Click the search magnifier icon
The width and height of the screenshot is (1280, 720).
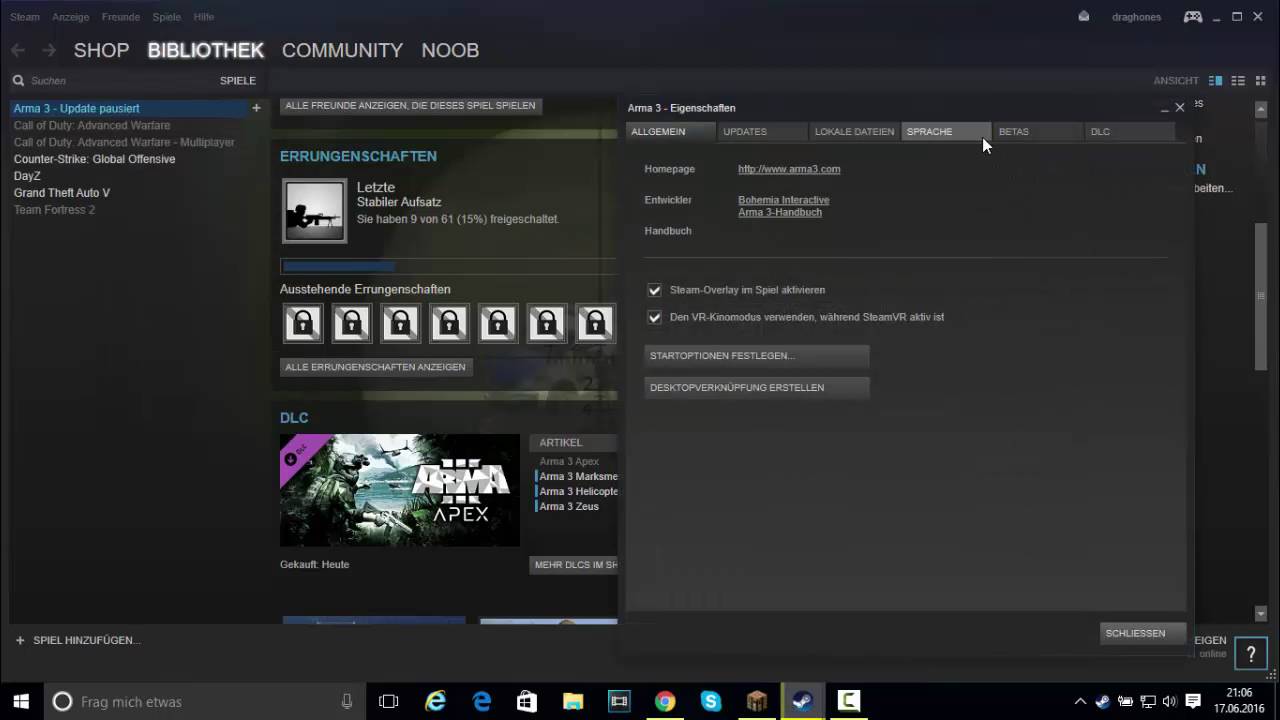pyautogui.click(x=18, y=81)
